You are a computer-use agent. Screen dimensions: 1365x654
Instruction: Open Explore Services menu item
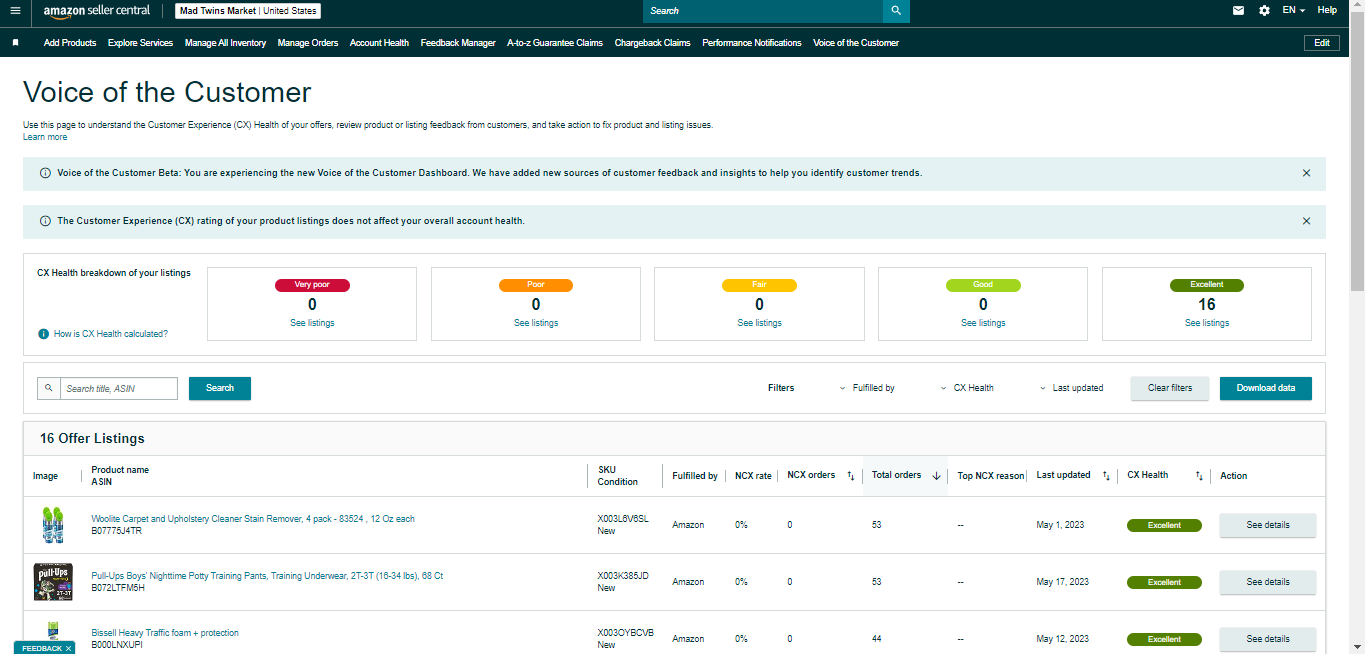coord(140,43)
